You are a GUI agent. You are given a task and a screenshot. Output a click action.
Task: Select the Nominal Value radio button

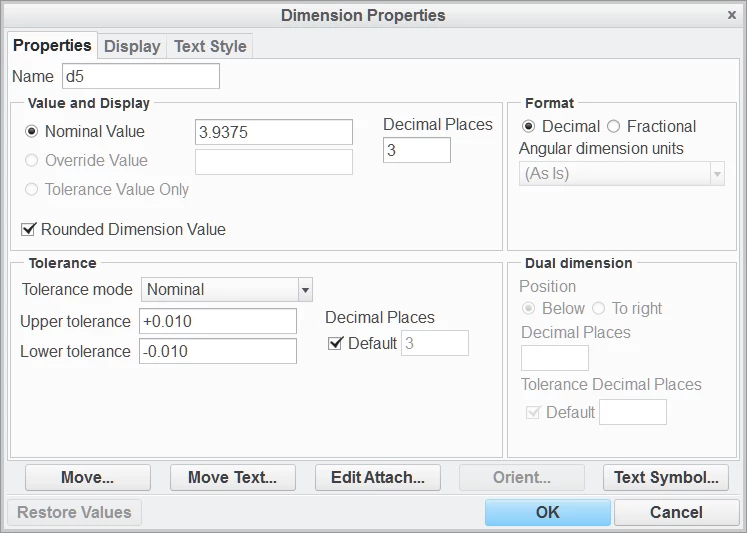point(31,131)
